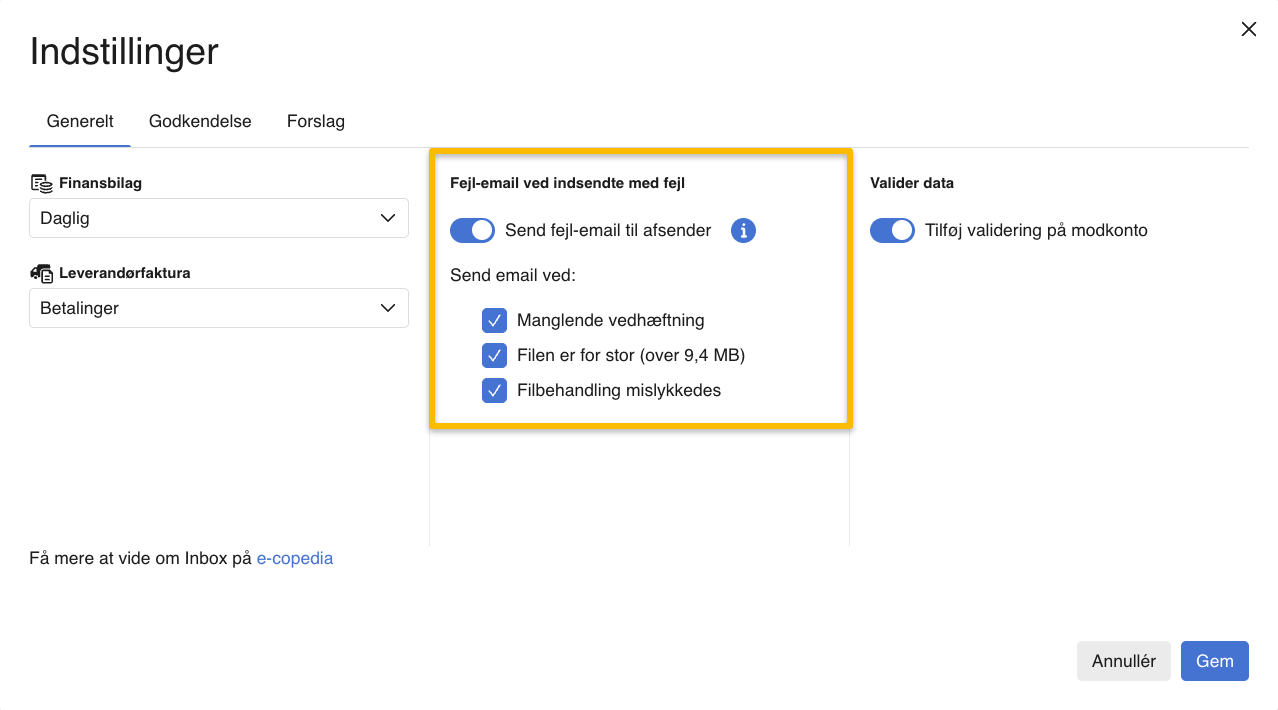Disable Send fejl-email til afsender
The image size is (1278, 710).
pos(472,231)
